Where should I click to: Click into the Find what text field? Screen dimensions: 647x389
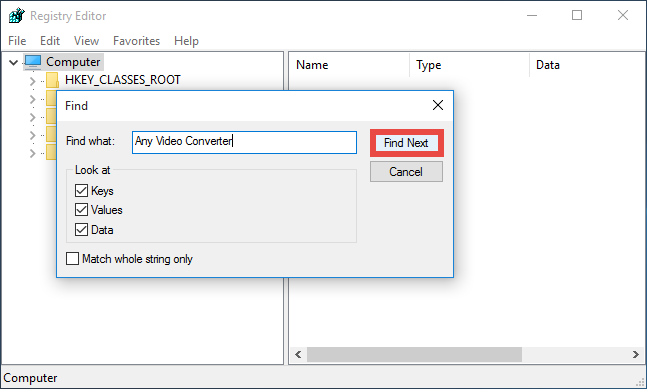[244, 142]
